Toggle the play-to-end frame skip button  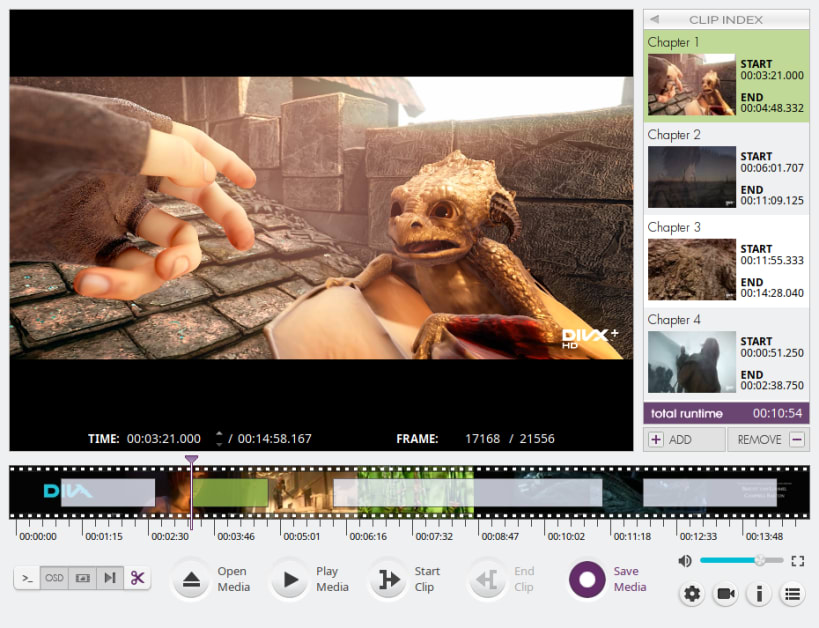pos(110,578)
